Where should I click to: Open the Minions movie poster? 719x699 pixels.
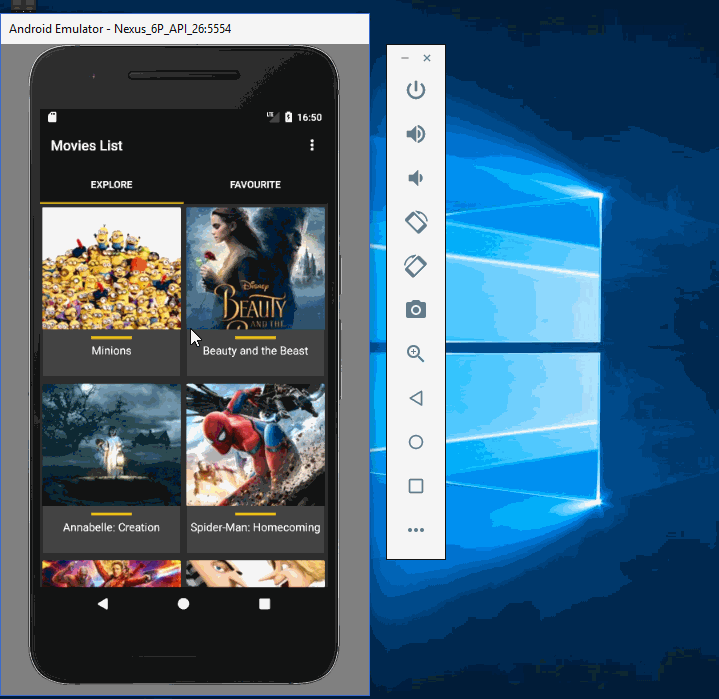click(111, 268)
